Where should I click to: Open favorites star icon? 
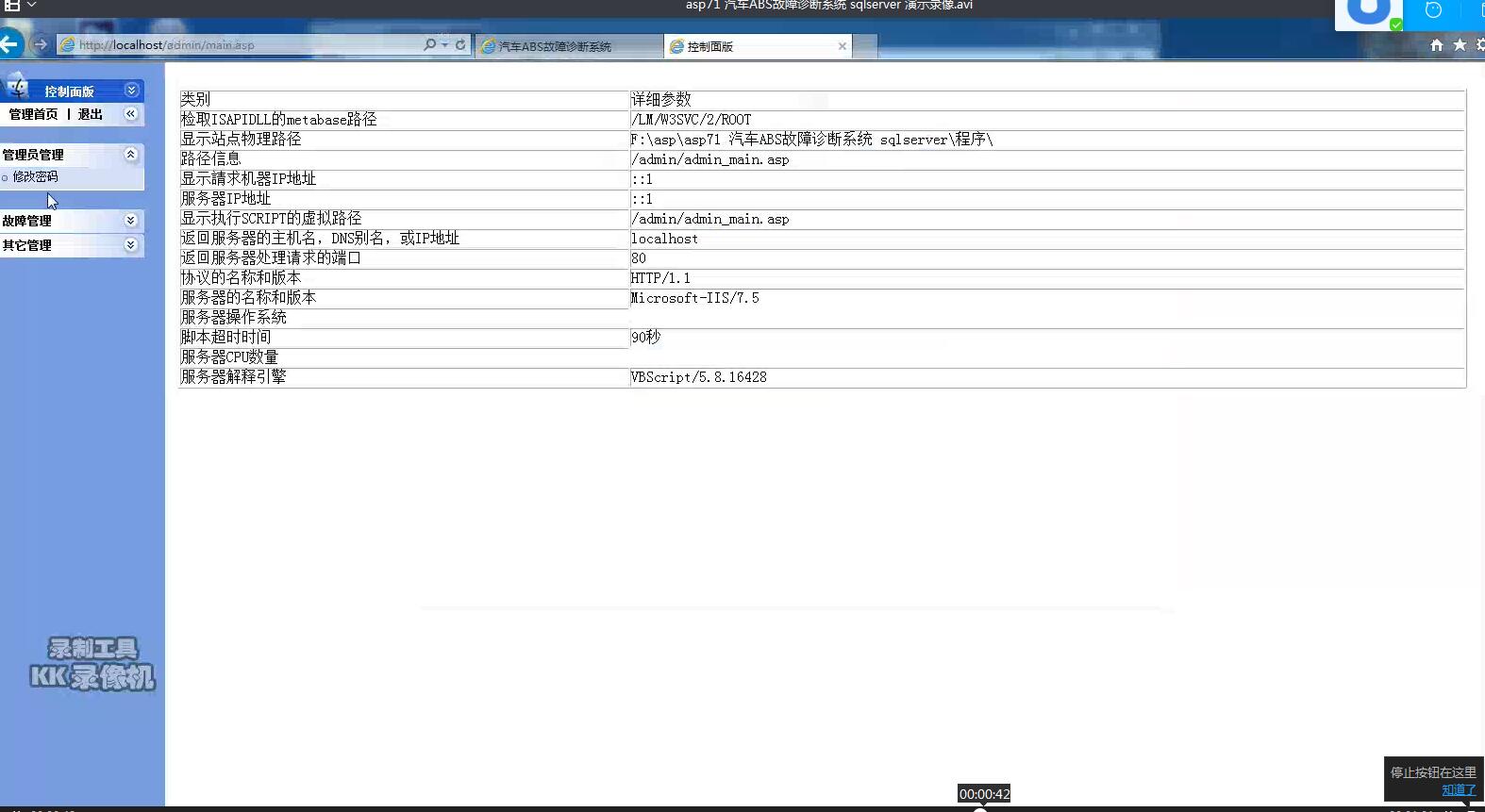click(x=1460, y=44)
